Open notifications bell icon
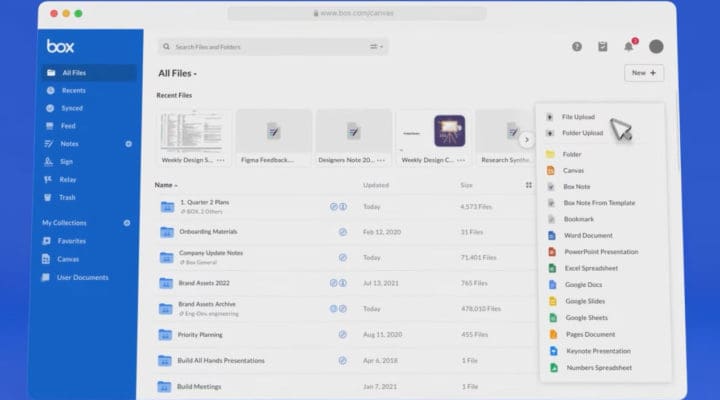Viewport: 720px width, 400px height. [629, 46]
